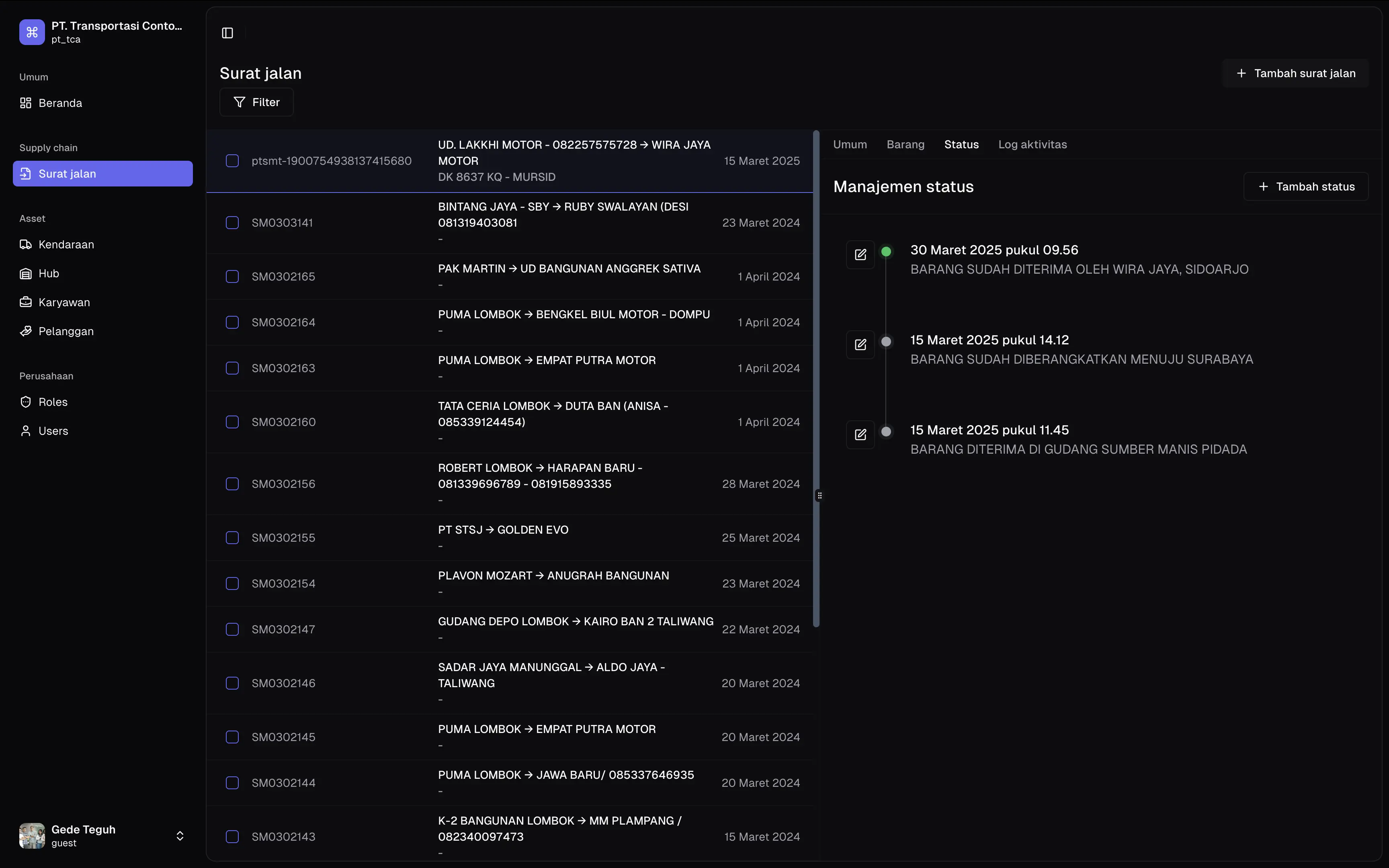Switch to Log aktivitas tab
This screenshot has width=1389, height=868.
click(1032, 145)
